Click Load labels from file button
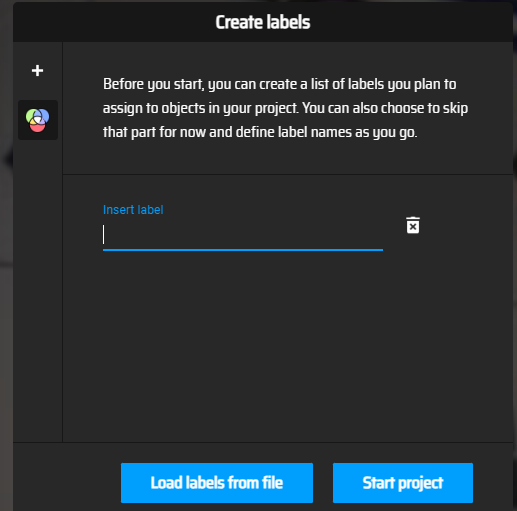517x511 pixels. pos(217,482)
